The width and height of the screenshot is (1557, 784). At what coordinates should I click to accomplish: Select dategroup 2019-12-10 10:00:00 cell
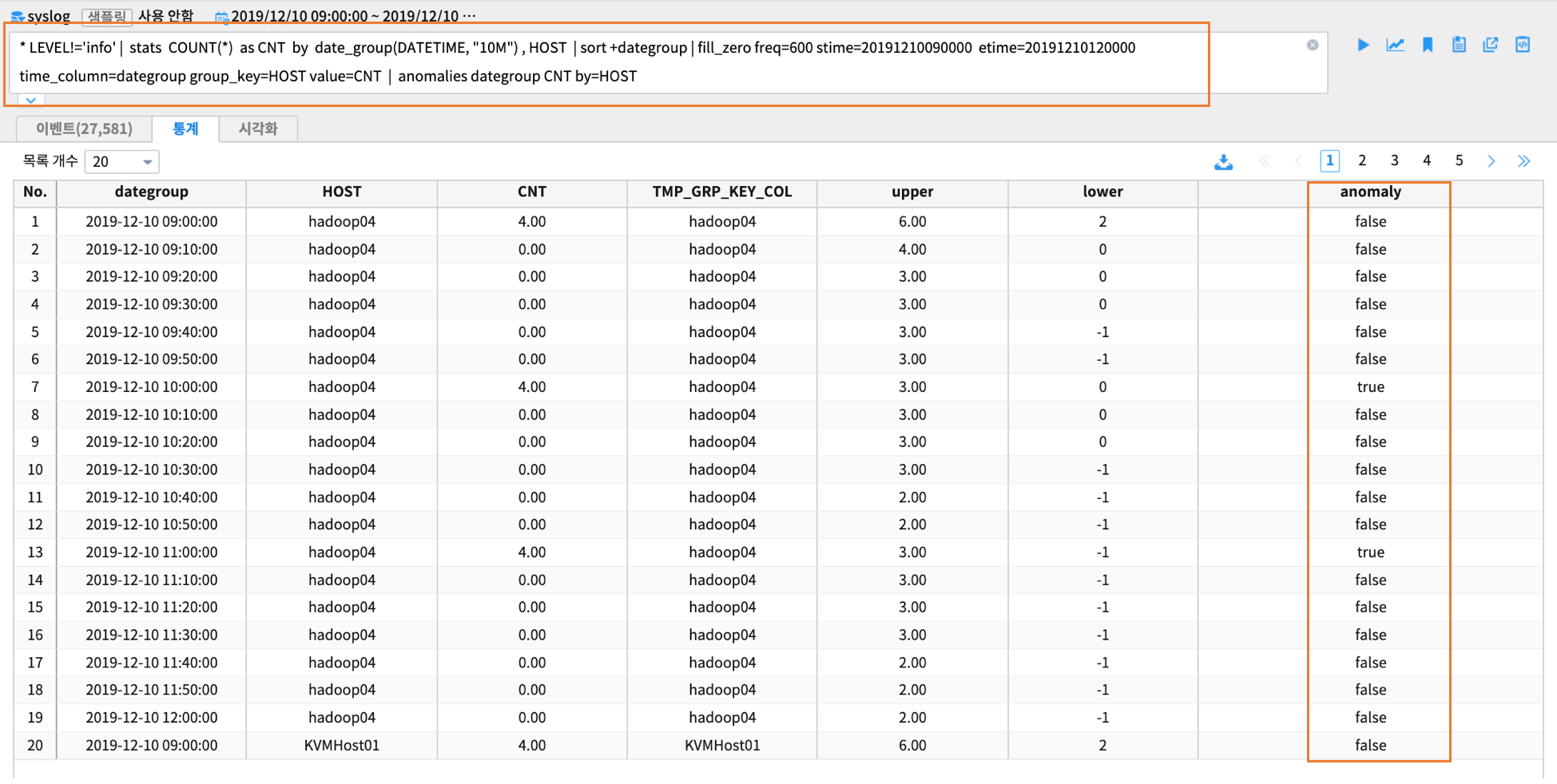[x=152, y=386]
